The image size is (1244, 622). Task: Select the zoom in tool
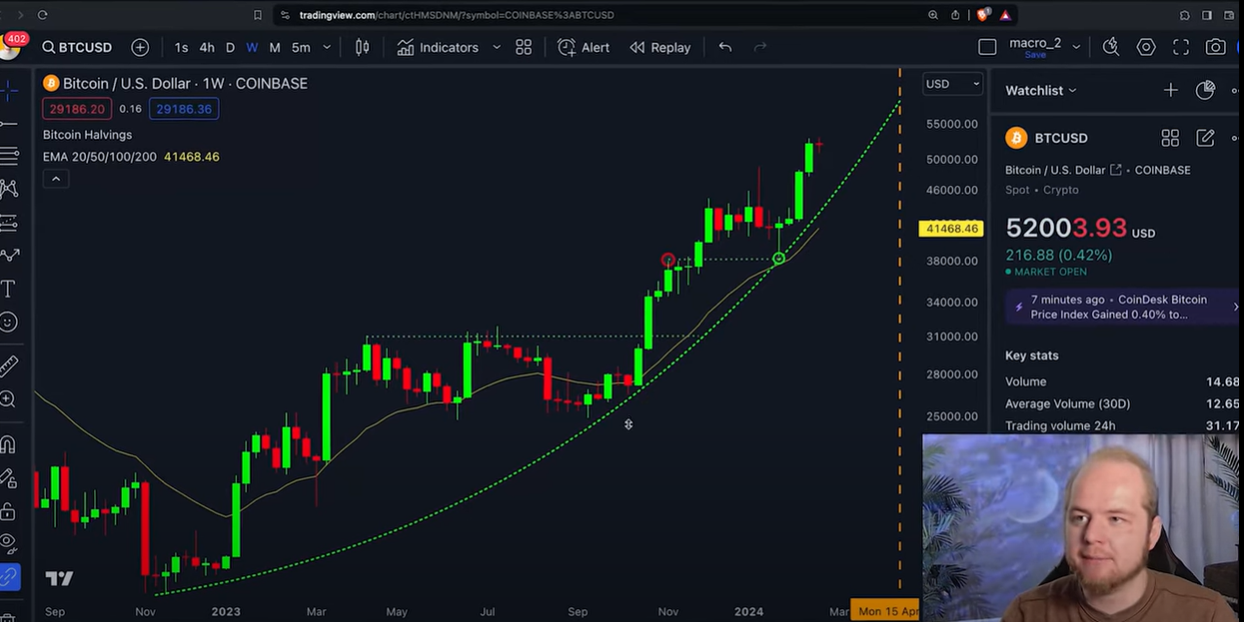[x=8, y=400]
